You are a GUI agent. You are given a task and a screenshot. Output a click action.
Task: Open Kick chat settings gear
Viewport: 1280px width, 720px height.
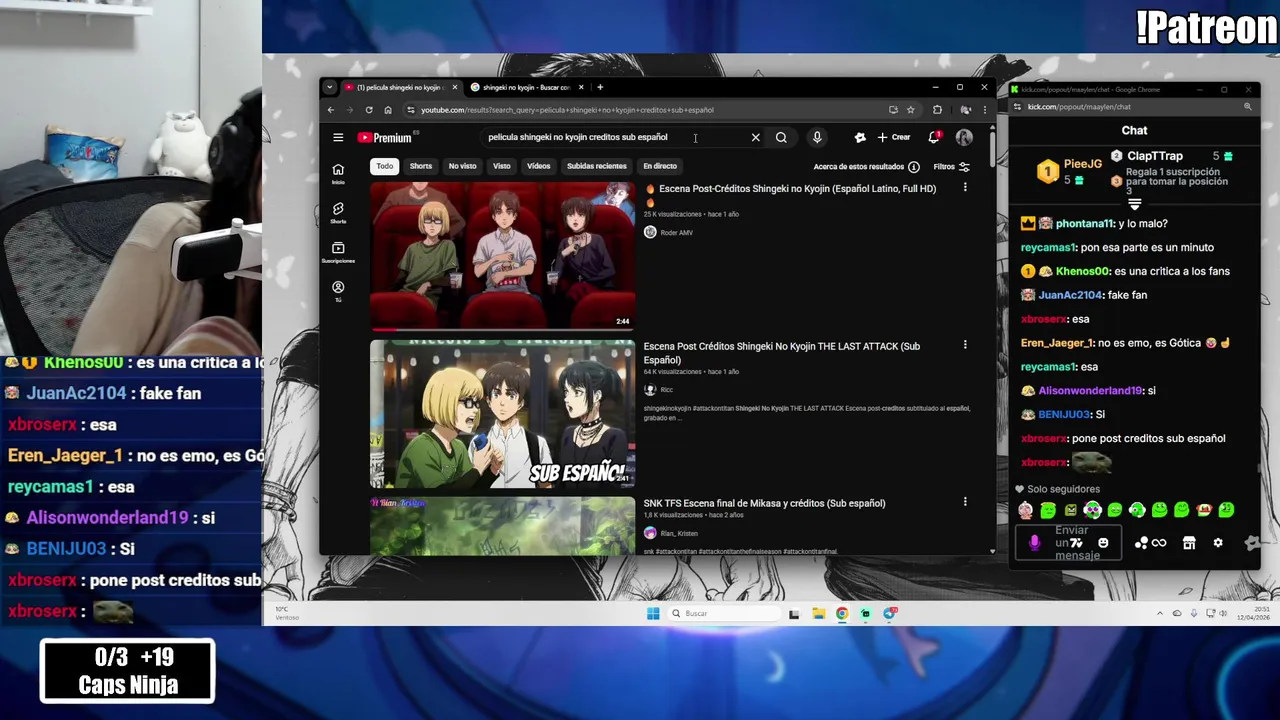pyautogui.click(x=1217, y=543)
